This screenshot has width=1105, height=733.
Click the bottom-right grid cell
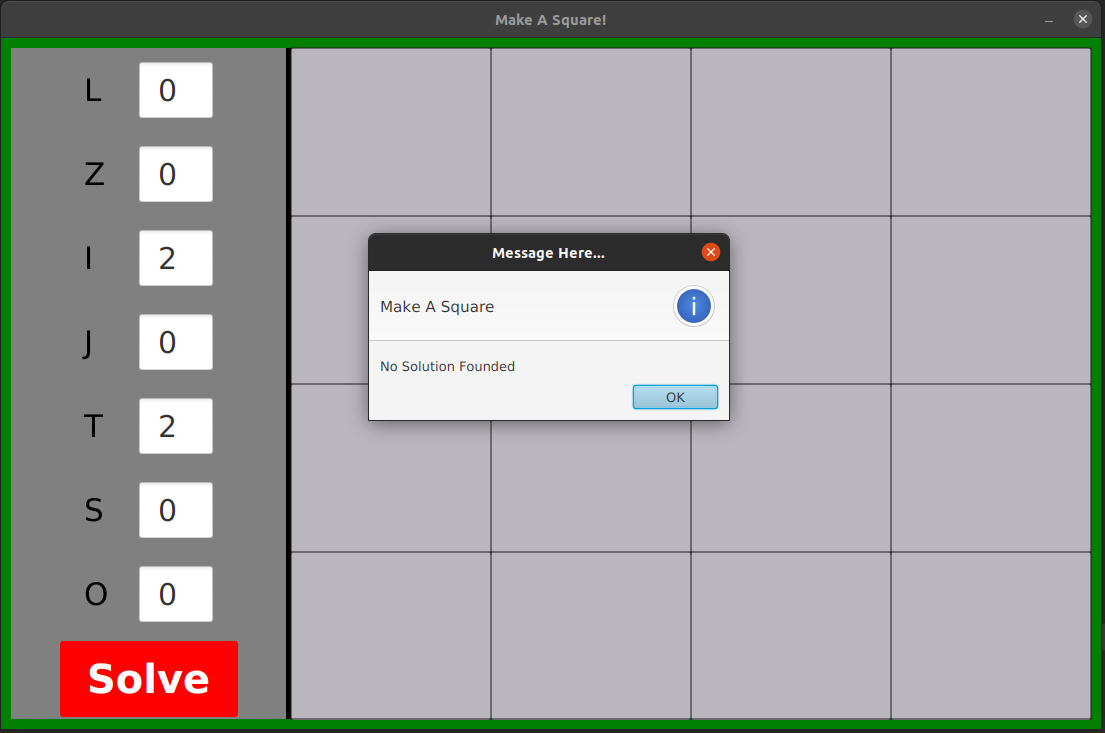990,635
